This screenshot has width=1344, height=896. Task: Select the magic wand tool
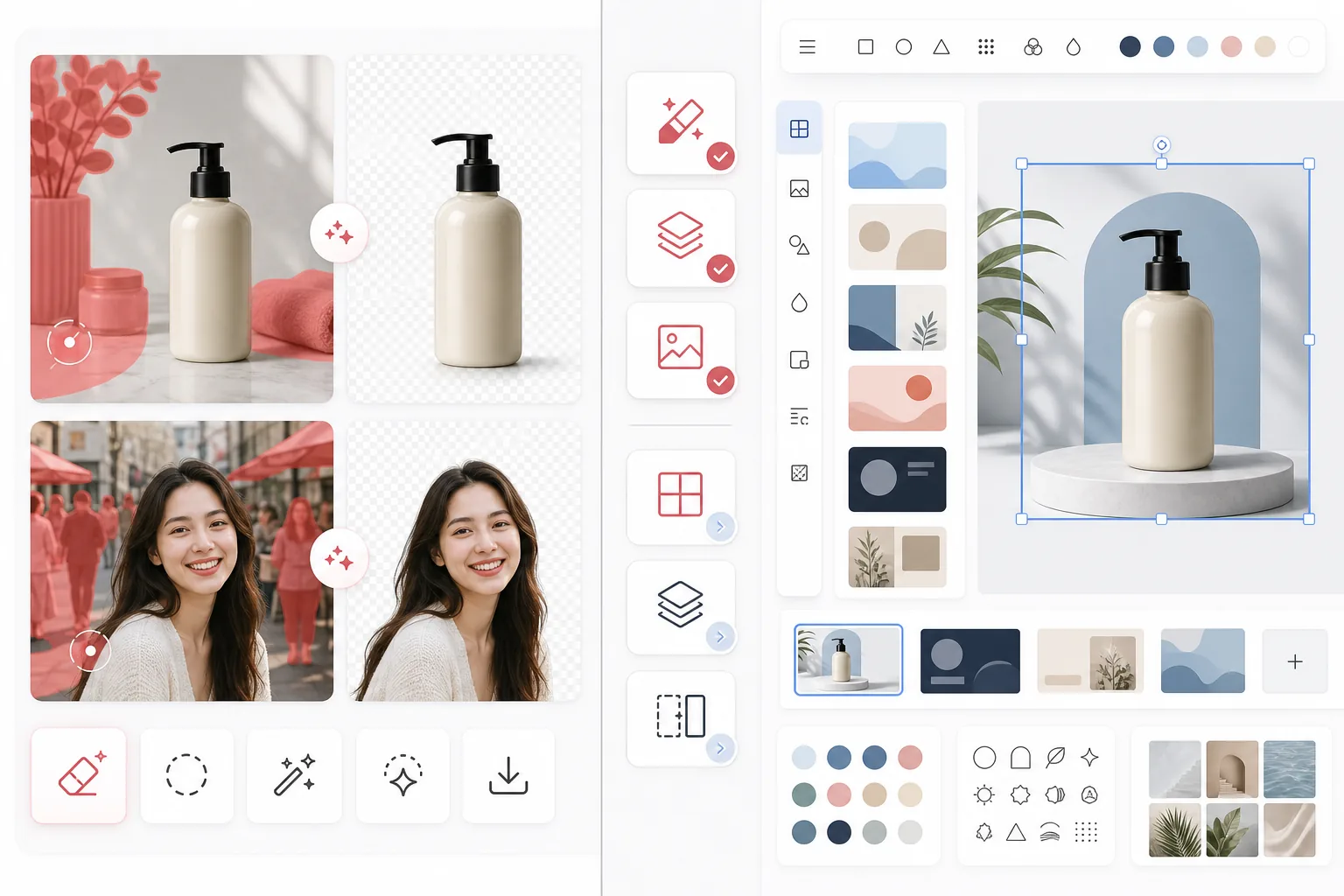click(294, 775)
